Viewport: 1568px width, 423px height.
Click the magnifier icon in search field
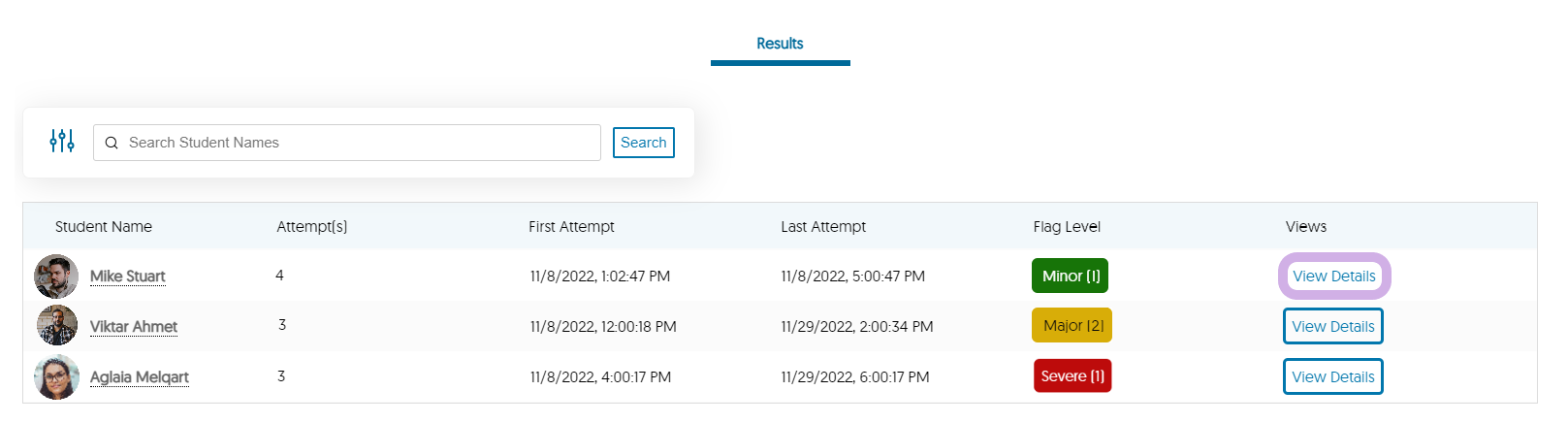(112, 143)
